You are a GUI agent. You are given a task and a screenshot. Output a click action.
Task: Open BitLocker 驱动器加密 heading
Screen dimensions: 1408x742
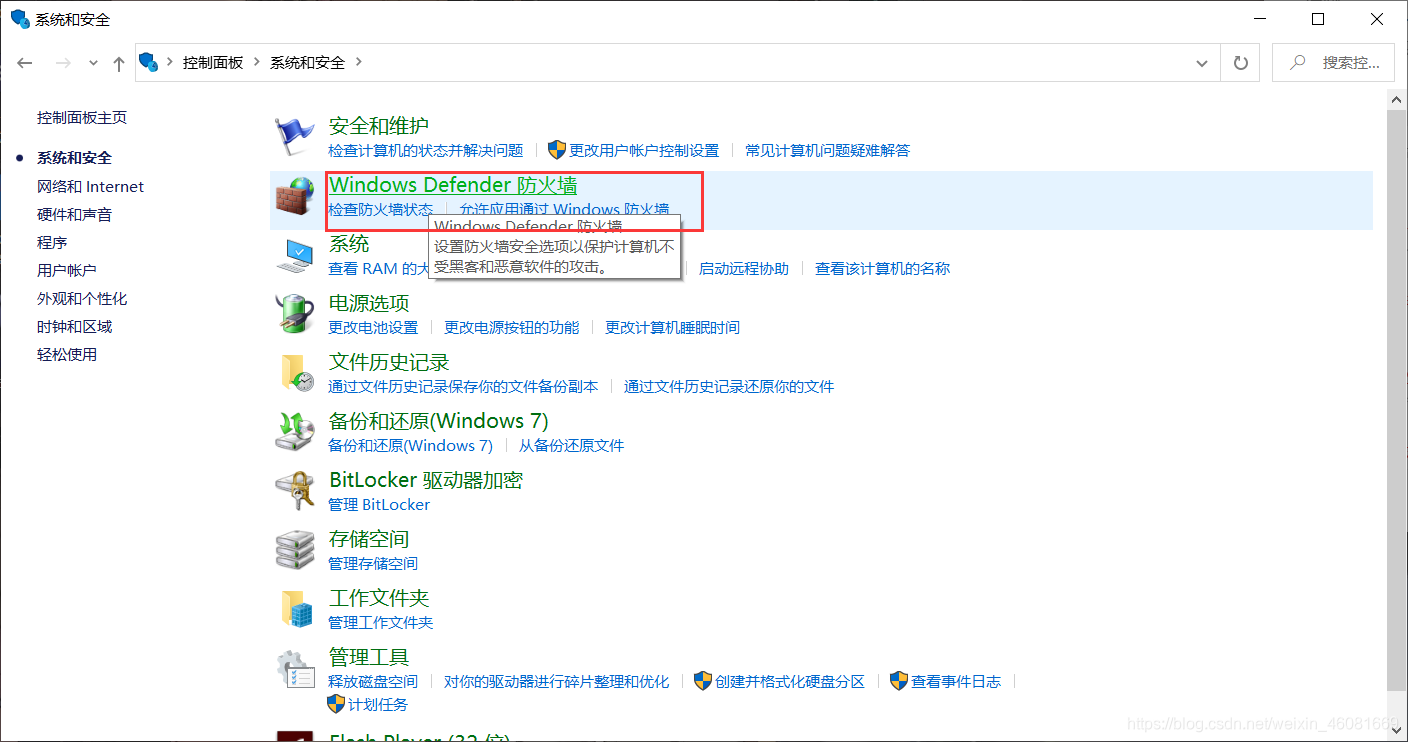(x=426, y=480)
